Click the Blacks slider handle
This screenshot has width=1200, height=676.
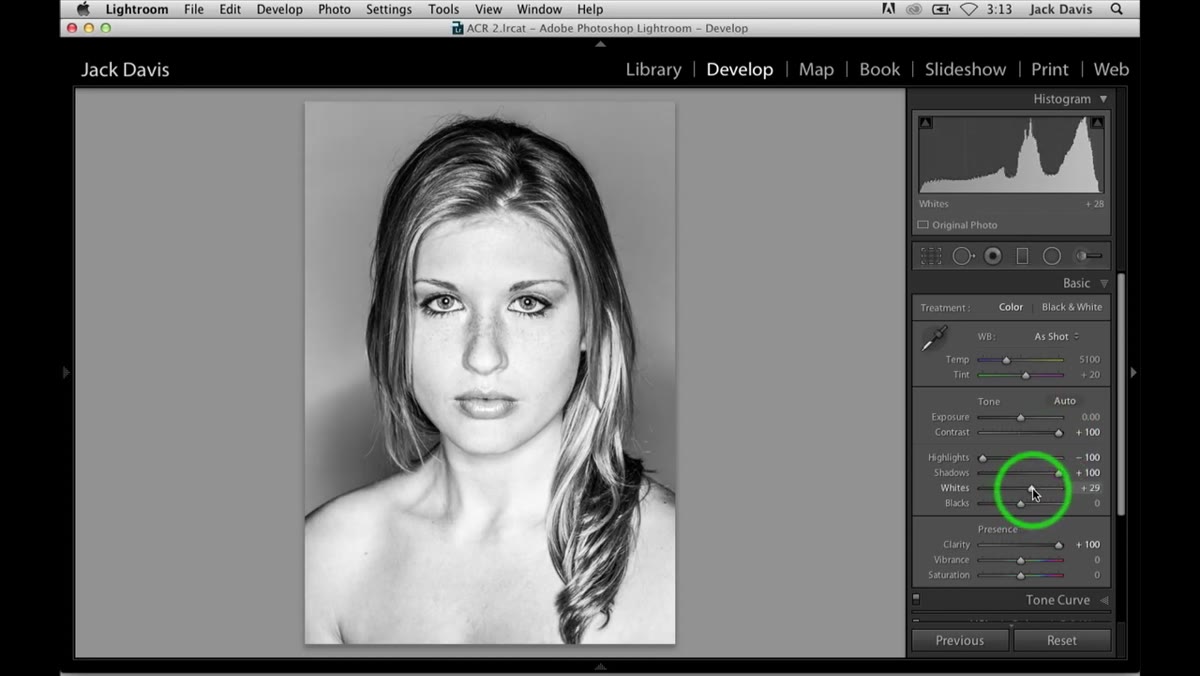[1020, 504]
